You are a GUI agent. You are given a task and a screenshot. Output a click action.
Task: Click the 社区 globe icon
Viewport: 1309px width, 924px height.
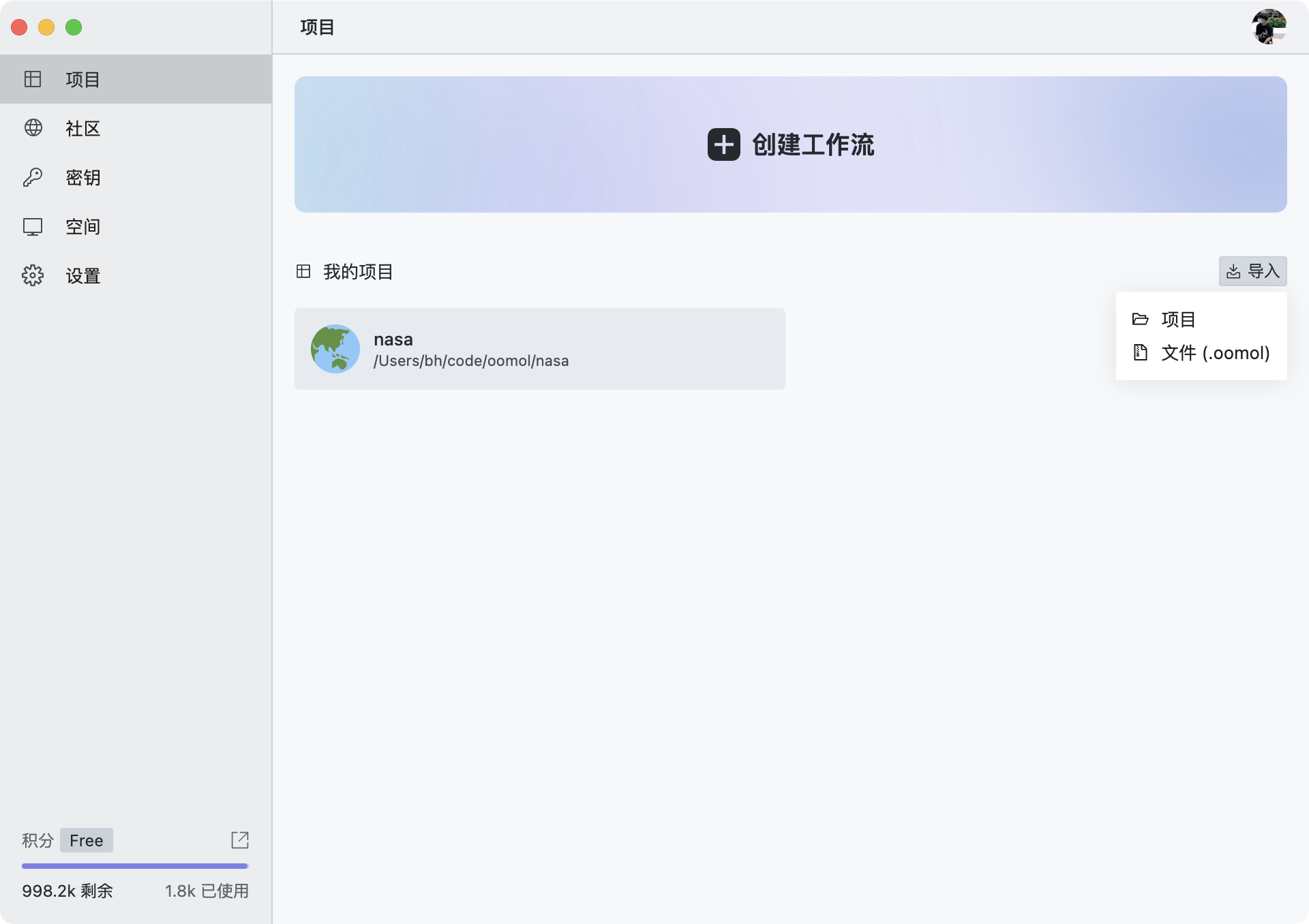point(33,128)
